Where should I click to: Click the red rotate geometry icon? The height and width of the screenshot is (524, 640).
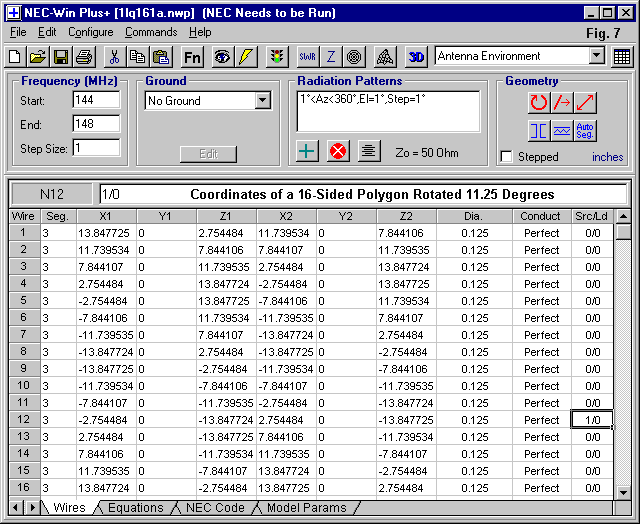(x=539, y=102)
